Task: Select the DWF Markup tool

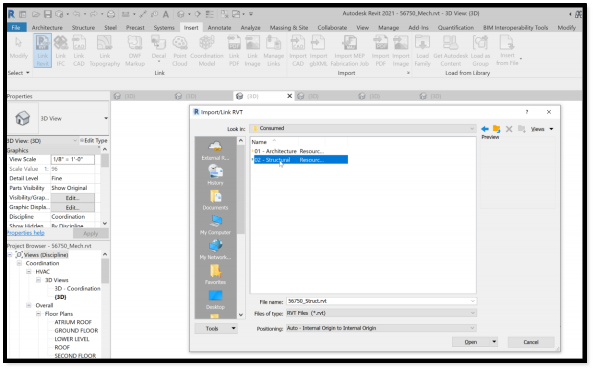Action: (135, 51)
